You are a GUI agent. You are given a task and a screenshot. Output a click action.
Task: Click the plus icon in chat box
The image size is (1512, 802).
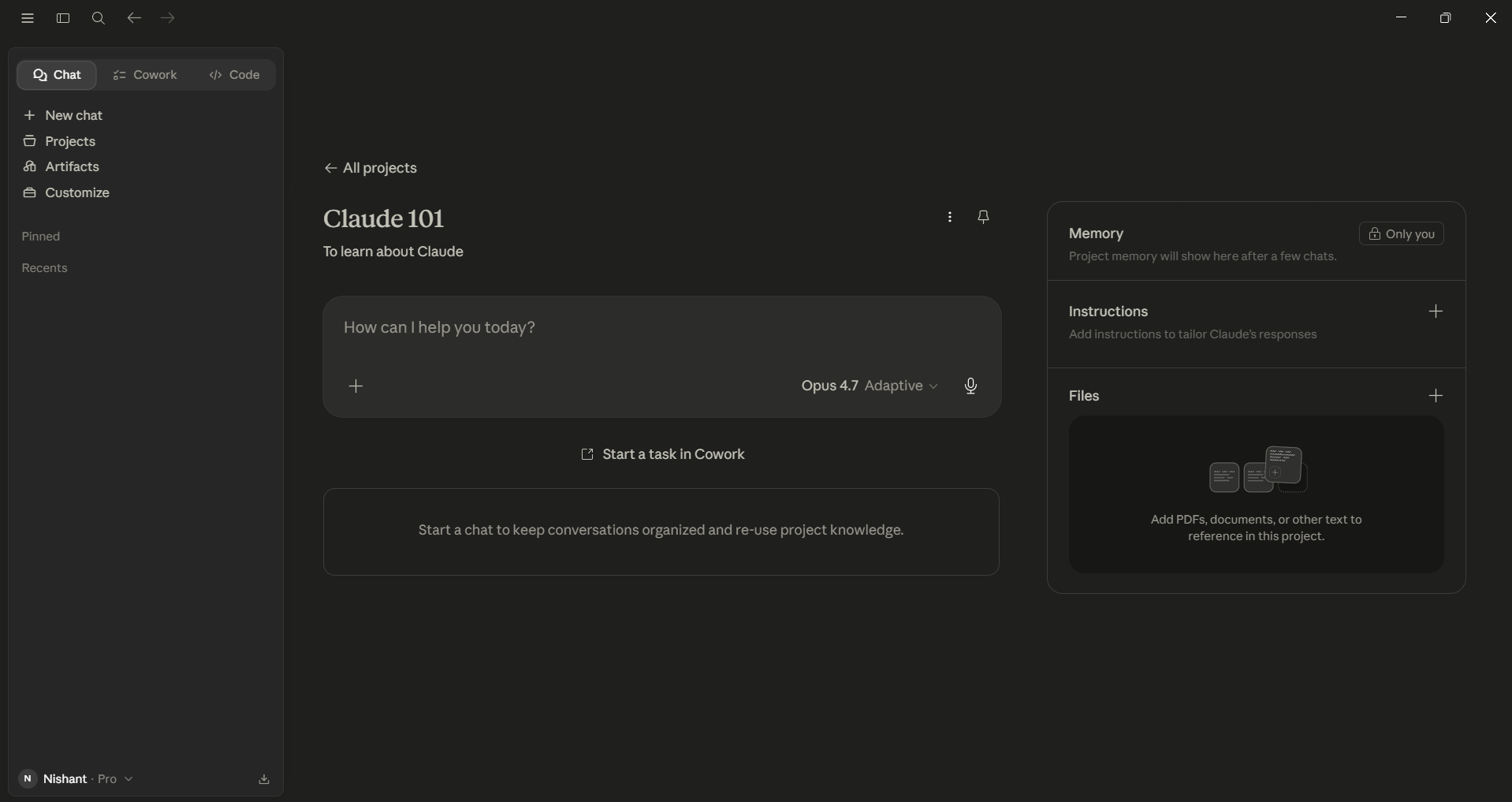pos(356,386)
